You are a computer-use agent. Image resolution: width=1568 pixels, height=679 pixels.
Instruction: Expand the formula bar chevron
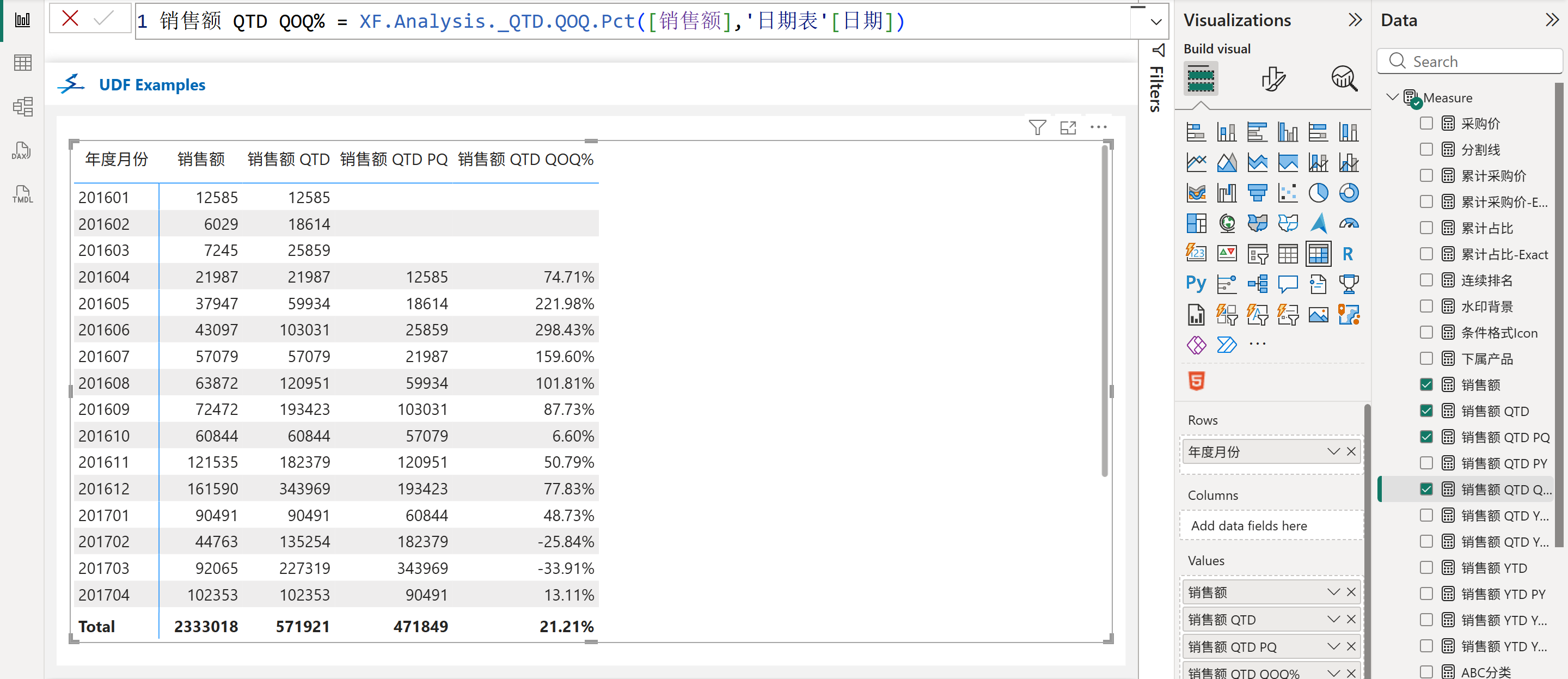[1155, 22]
